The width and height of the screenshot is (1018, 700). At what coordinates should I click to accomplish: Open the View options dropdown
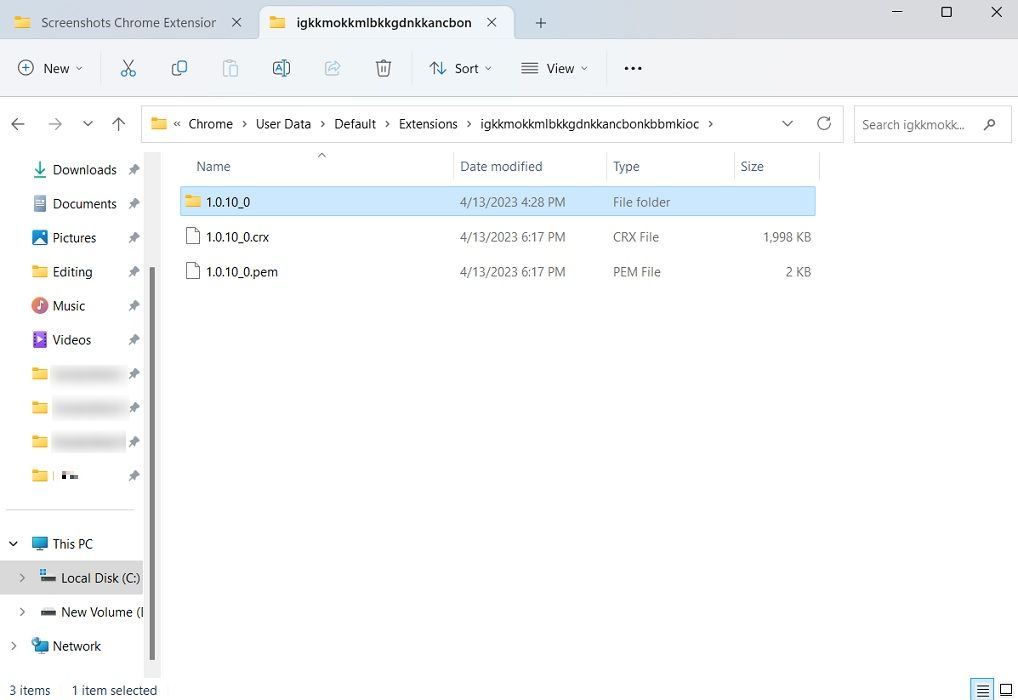pos(555,68)
